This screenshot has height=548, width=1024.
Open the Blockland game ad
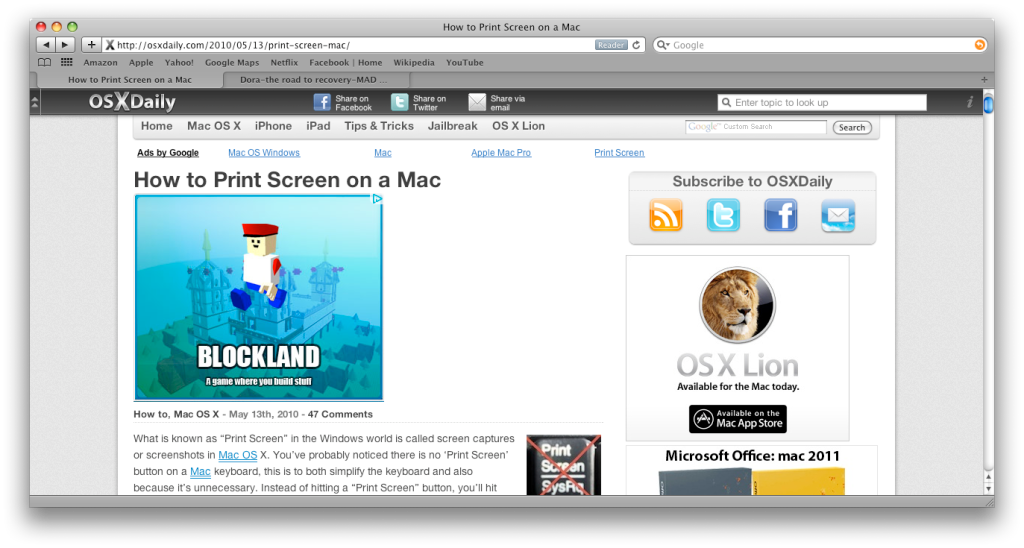tap(259, 297)
